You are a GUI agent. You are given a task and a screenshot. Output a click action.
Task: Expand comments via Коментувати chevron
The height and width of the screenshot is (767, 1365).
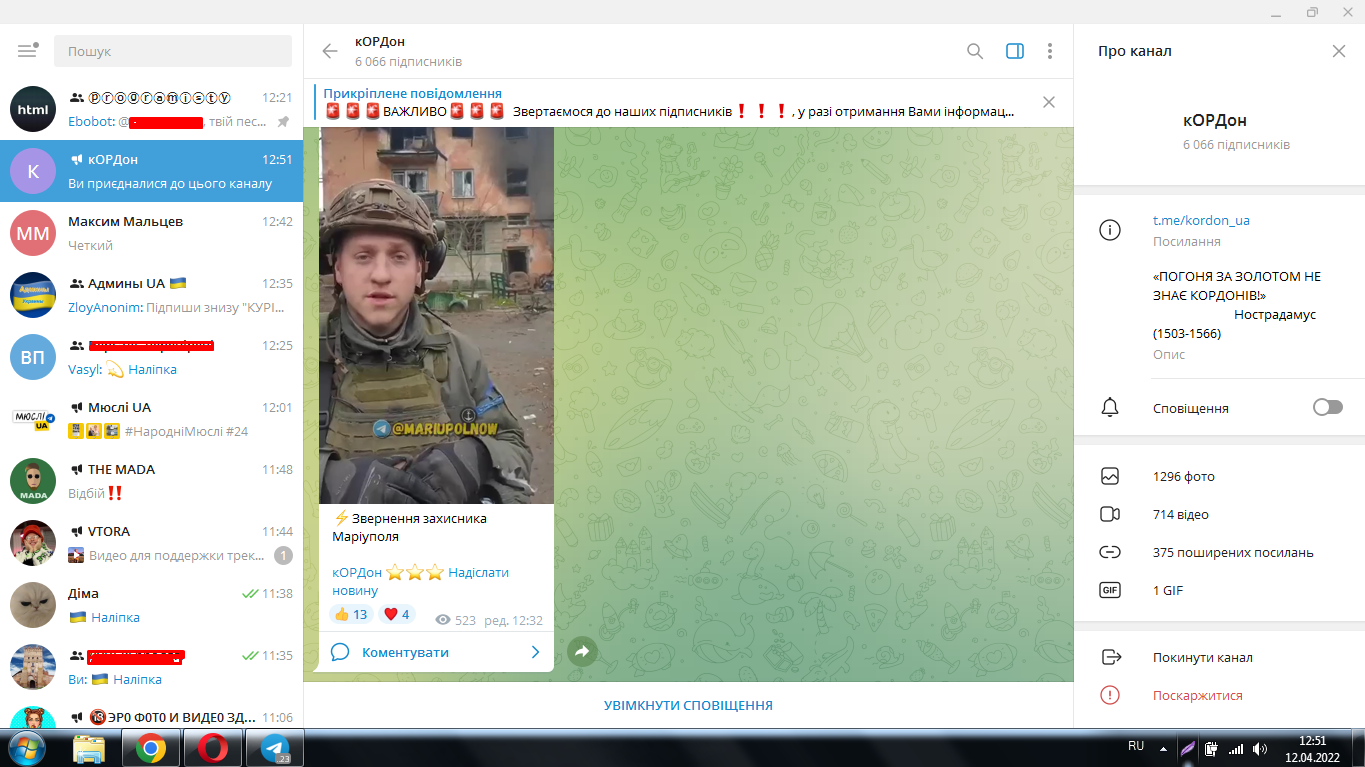tap(535, 652)
